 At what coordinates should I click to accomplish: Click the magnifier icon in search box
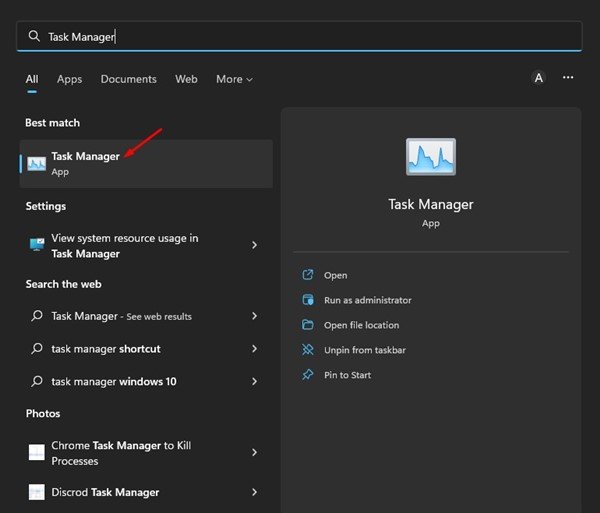pos(34,36)
